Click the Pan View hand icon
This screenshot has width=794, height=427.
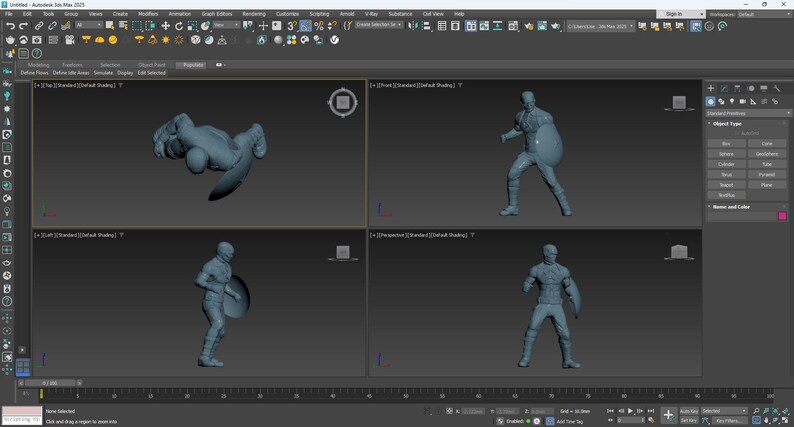point(766,420)
